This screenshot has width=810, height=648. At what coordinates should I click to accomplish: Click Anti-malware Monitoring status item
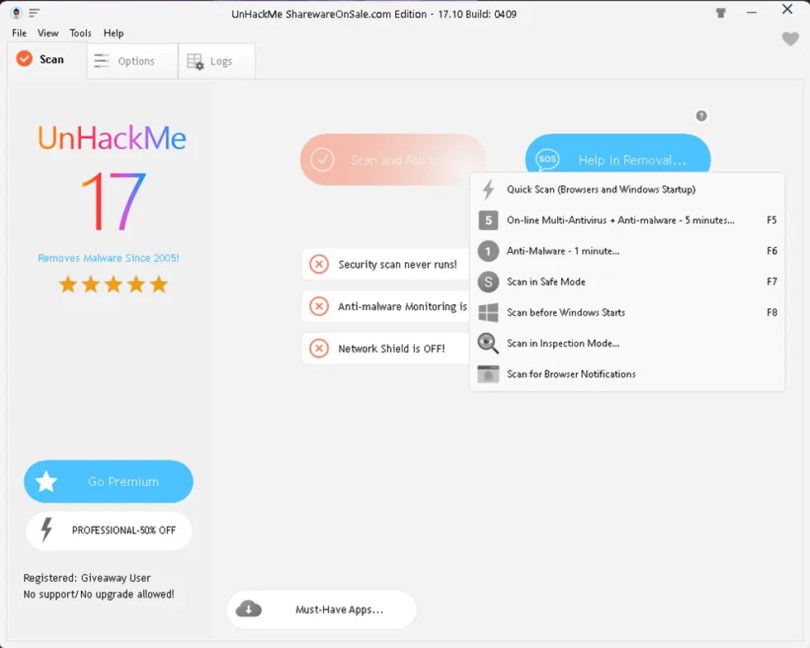(x=385, y=306)
